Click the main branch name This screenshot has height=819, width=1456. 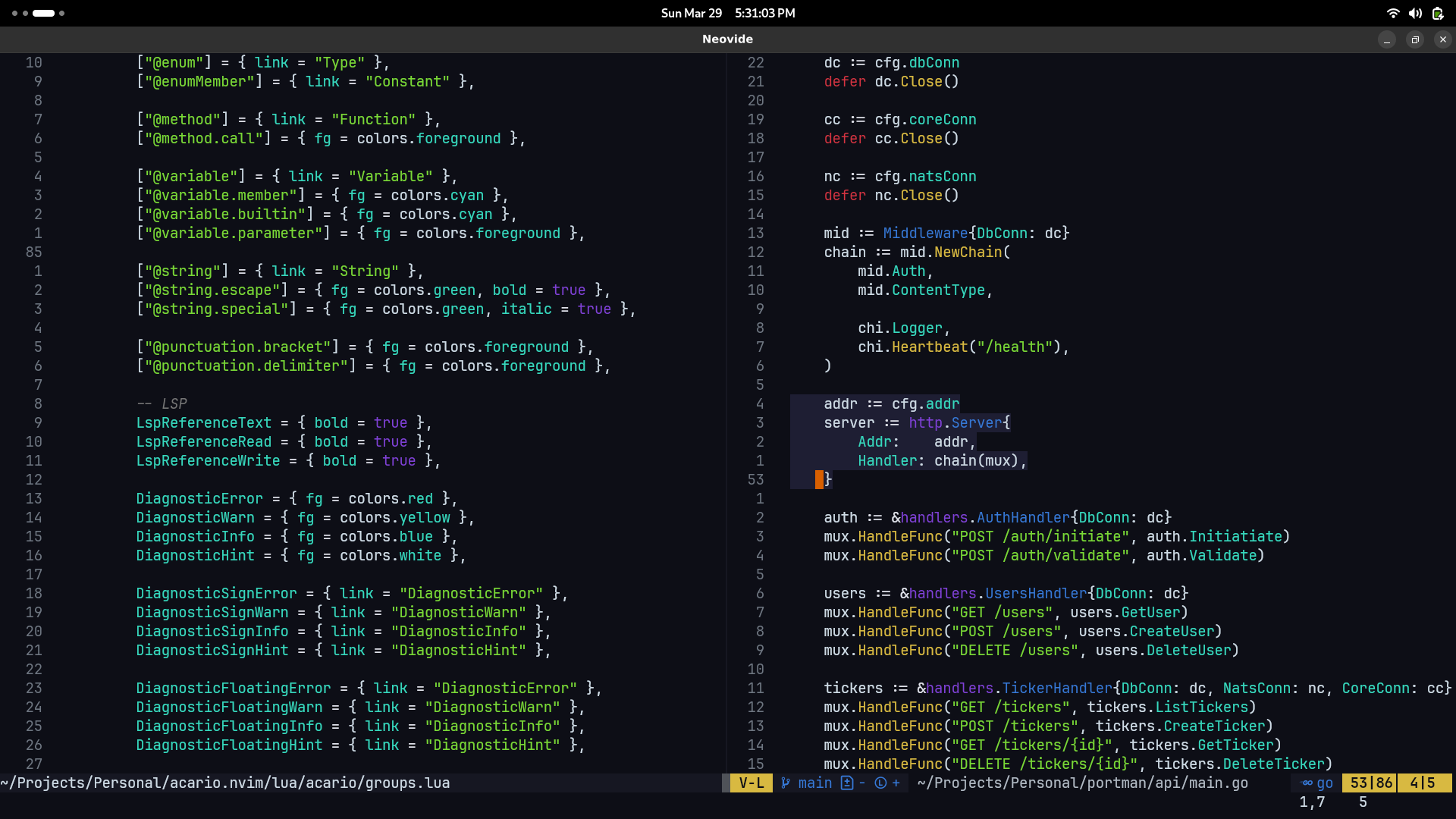(814, 783)
